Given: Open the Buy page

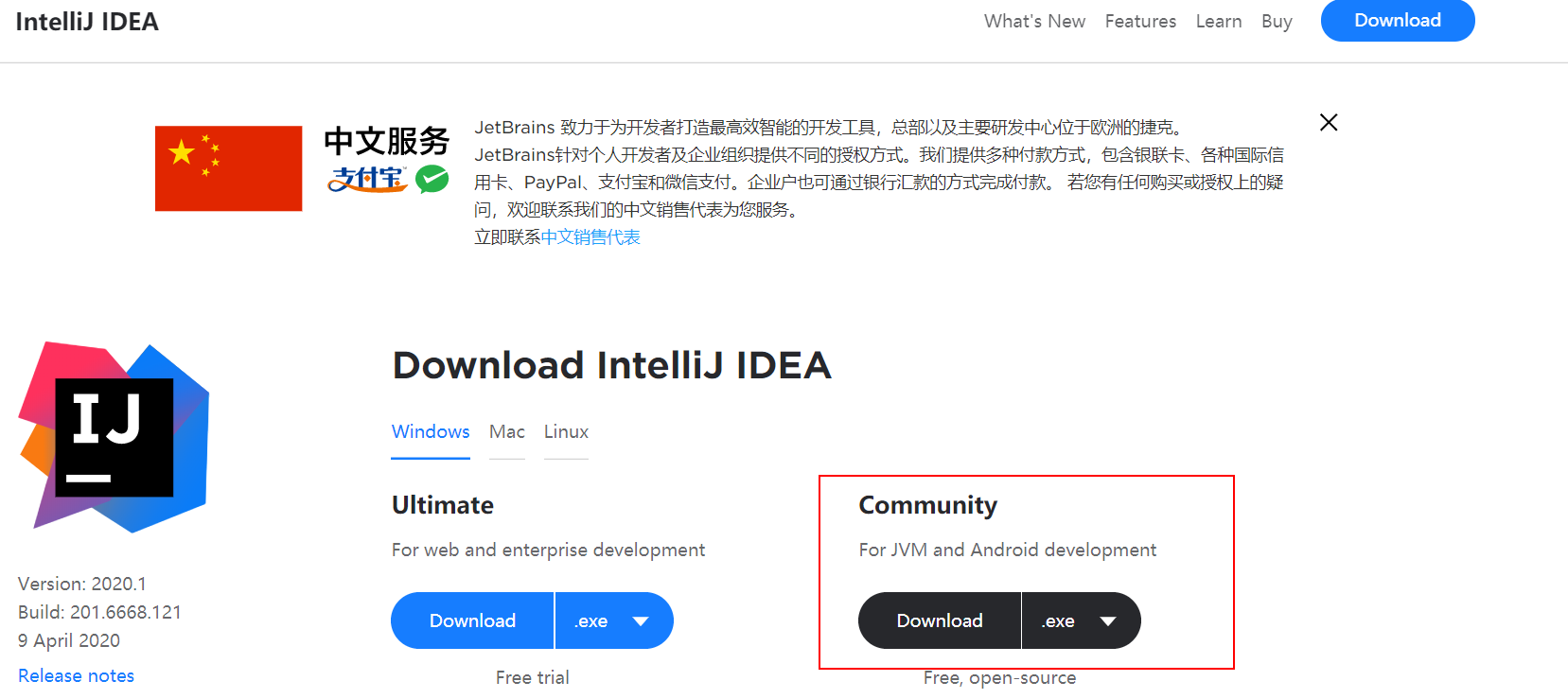Looking at the screenshot, I should pyautogui.click(x=1277, y=21).
